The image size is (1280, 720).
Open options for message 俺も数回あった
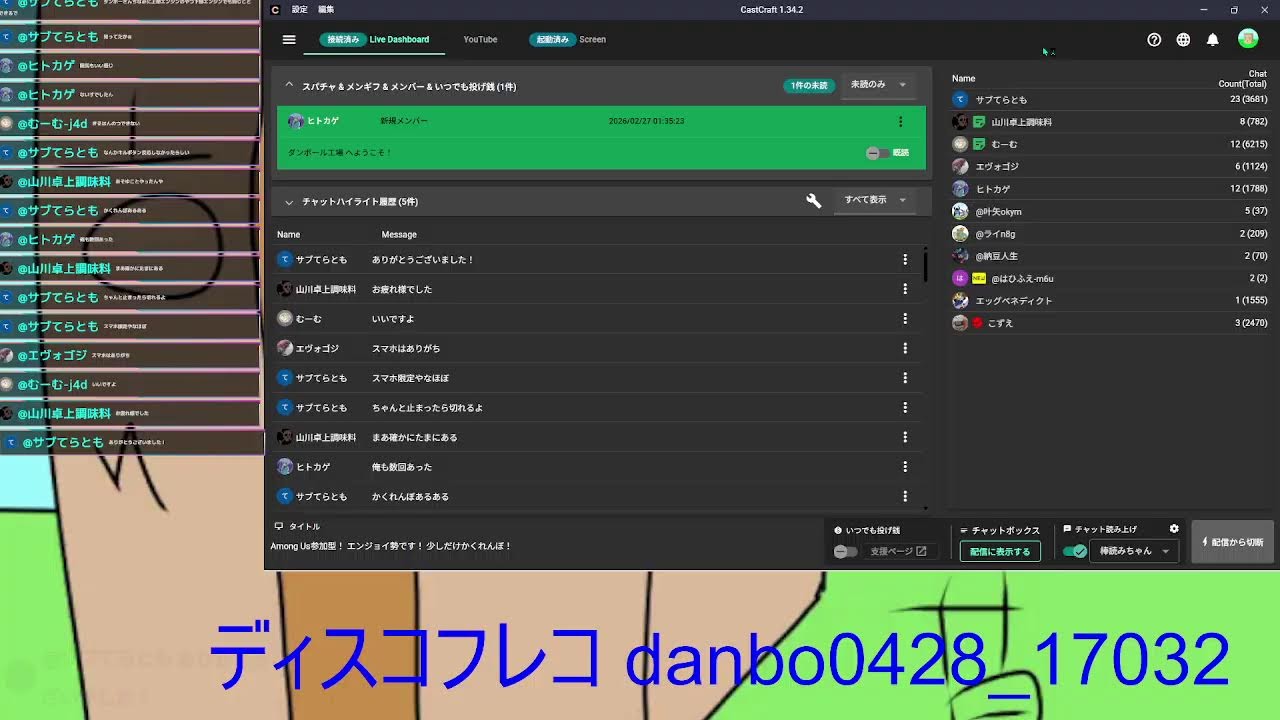[905, 467]
